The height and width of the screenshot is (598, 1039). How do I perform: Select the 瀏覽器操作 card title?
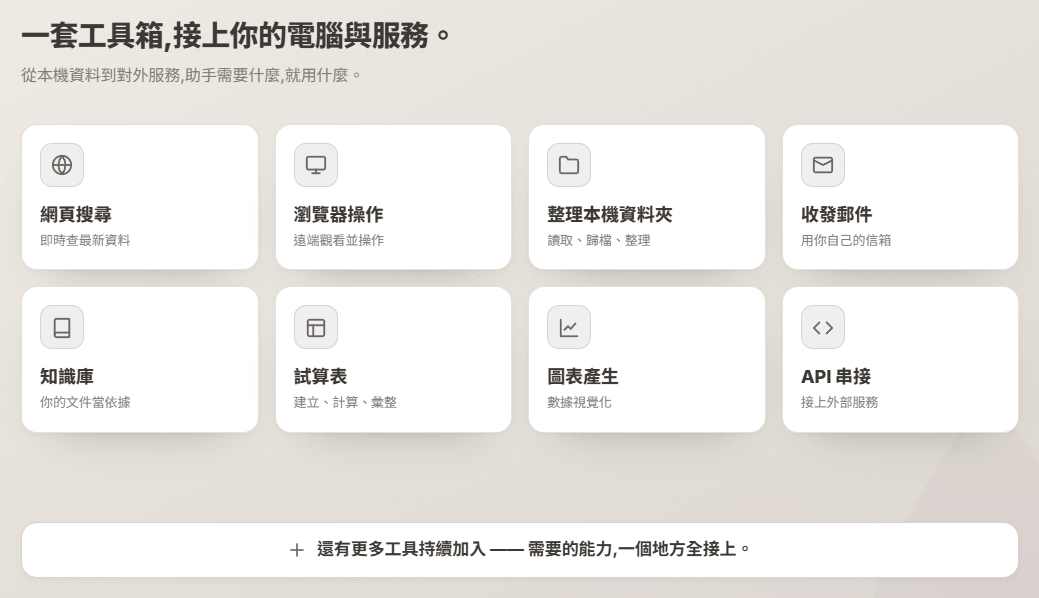click(x=338, y=214)
